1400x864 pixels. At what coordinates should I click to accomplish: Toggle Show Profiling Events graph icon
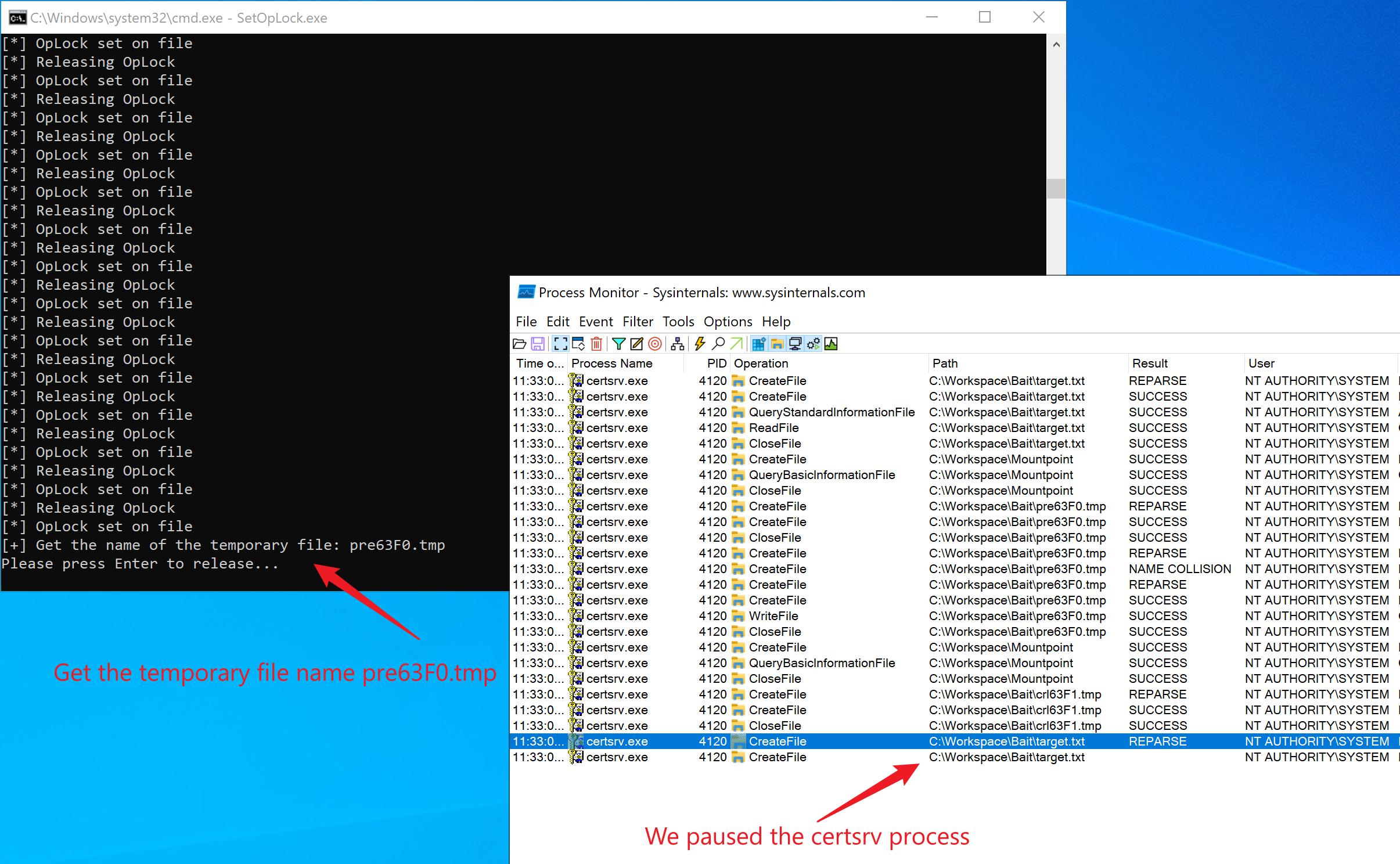pos(831,344)
